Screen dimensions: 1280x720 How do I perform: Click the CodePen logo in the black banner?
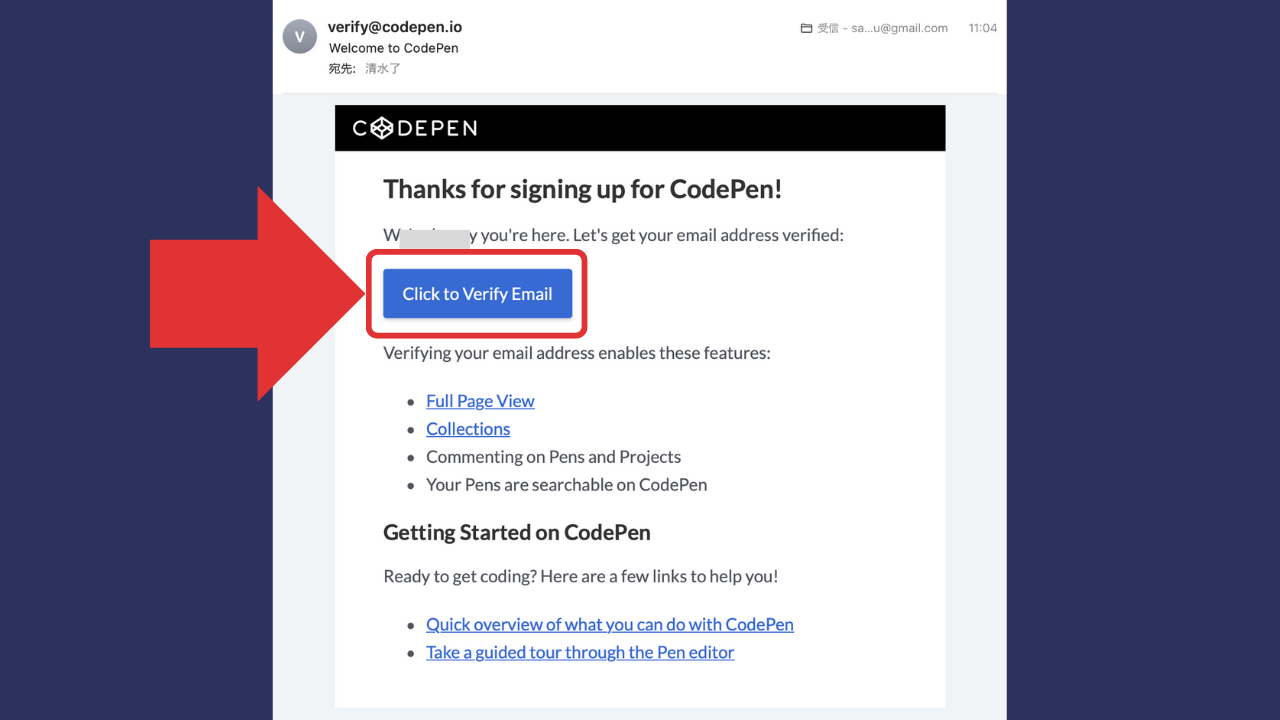point(415,128)
